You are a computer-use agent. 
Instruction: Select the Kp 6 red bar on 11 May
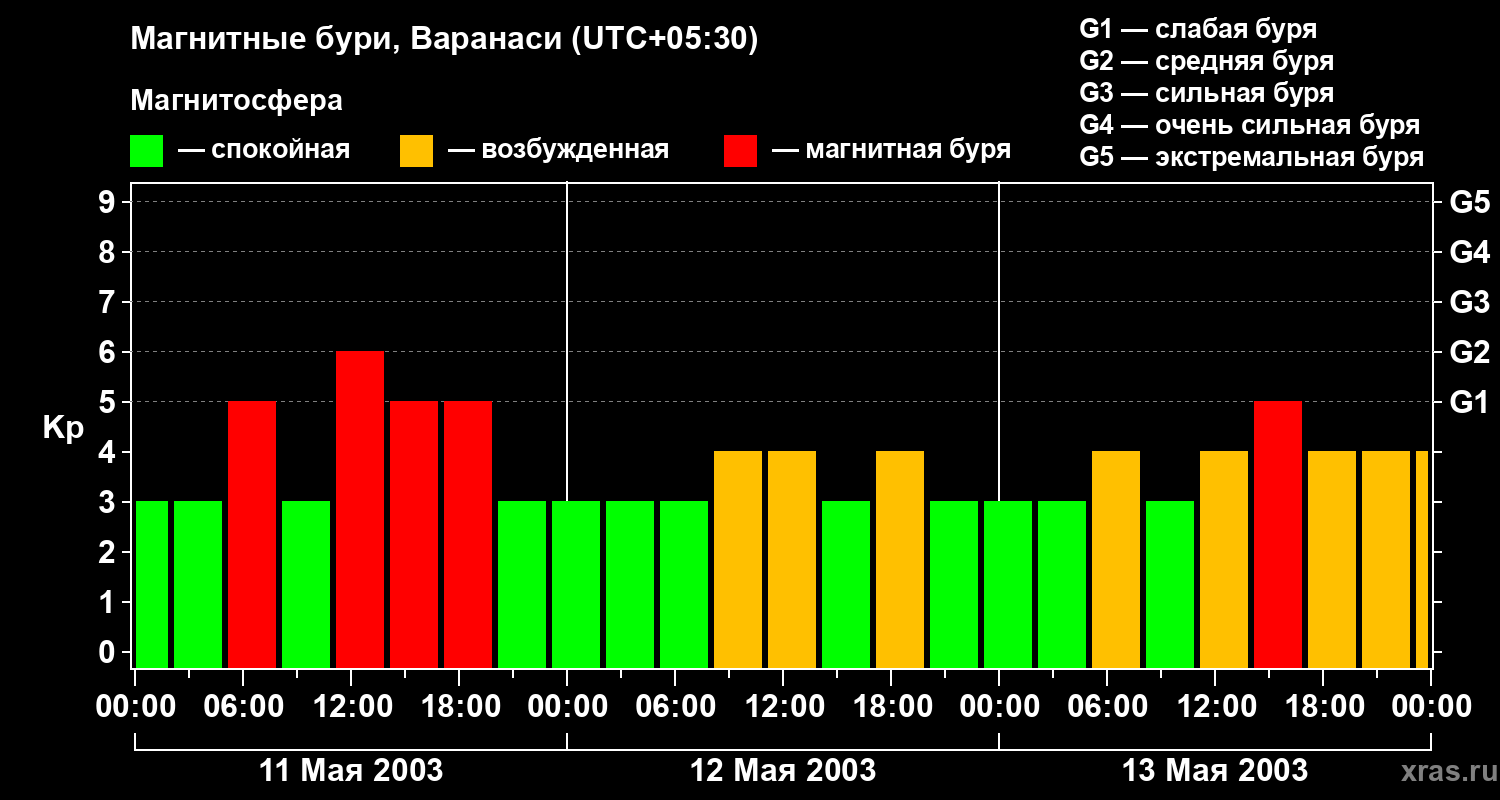(360, 509)
